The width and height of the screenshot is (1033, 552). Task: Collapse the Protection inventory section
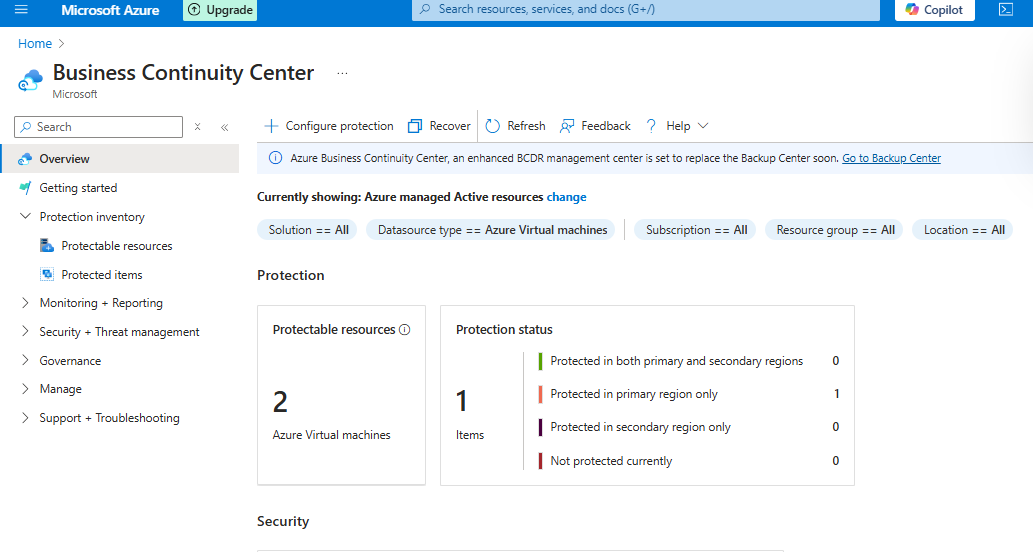26,217
